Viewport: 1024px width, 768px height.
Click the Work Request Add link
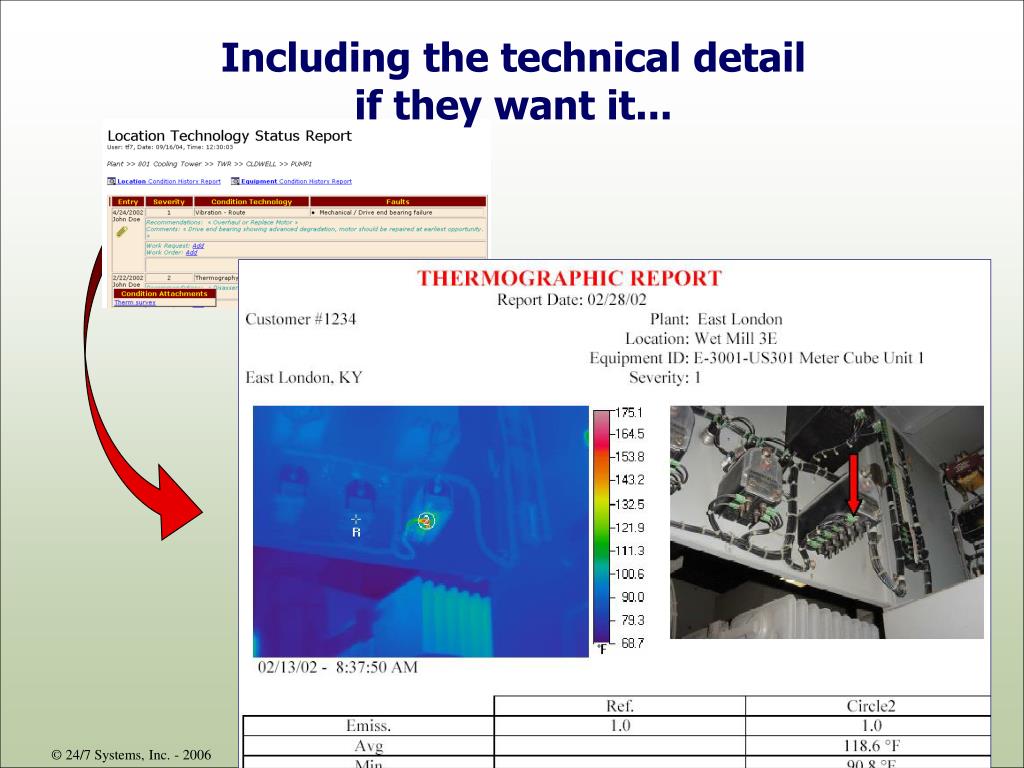199,246
